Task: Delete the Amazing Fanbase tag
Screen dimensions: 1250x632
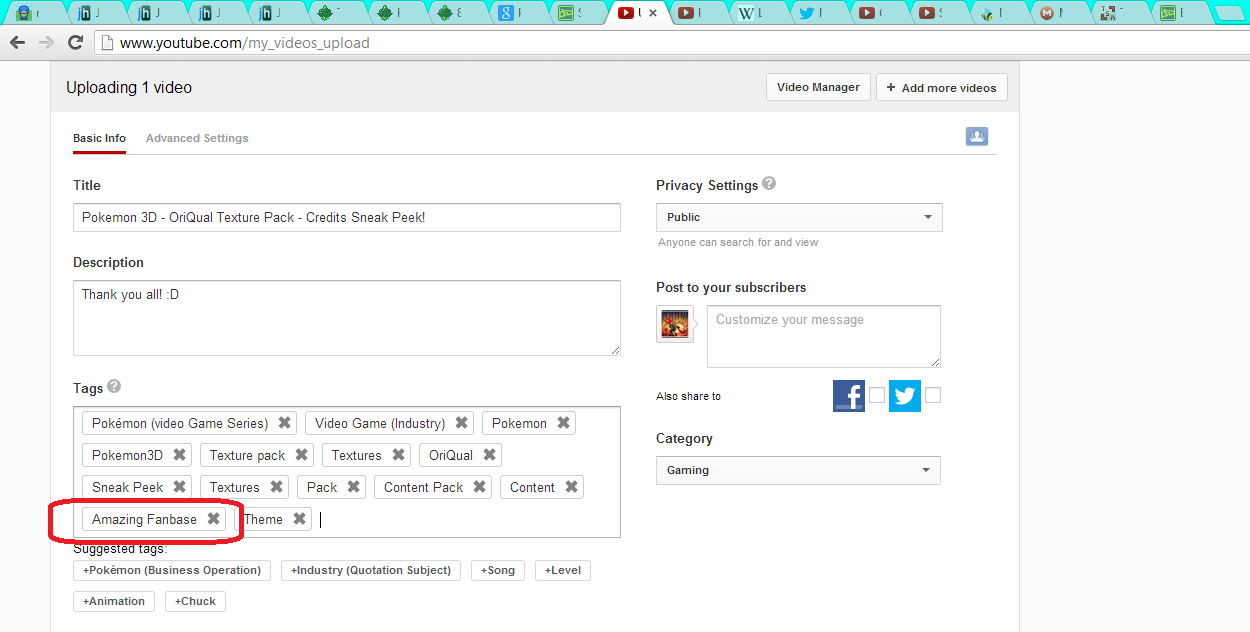Action: coord(213,519)
